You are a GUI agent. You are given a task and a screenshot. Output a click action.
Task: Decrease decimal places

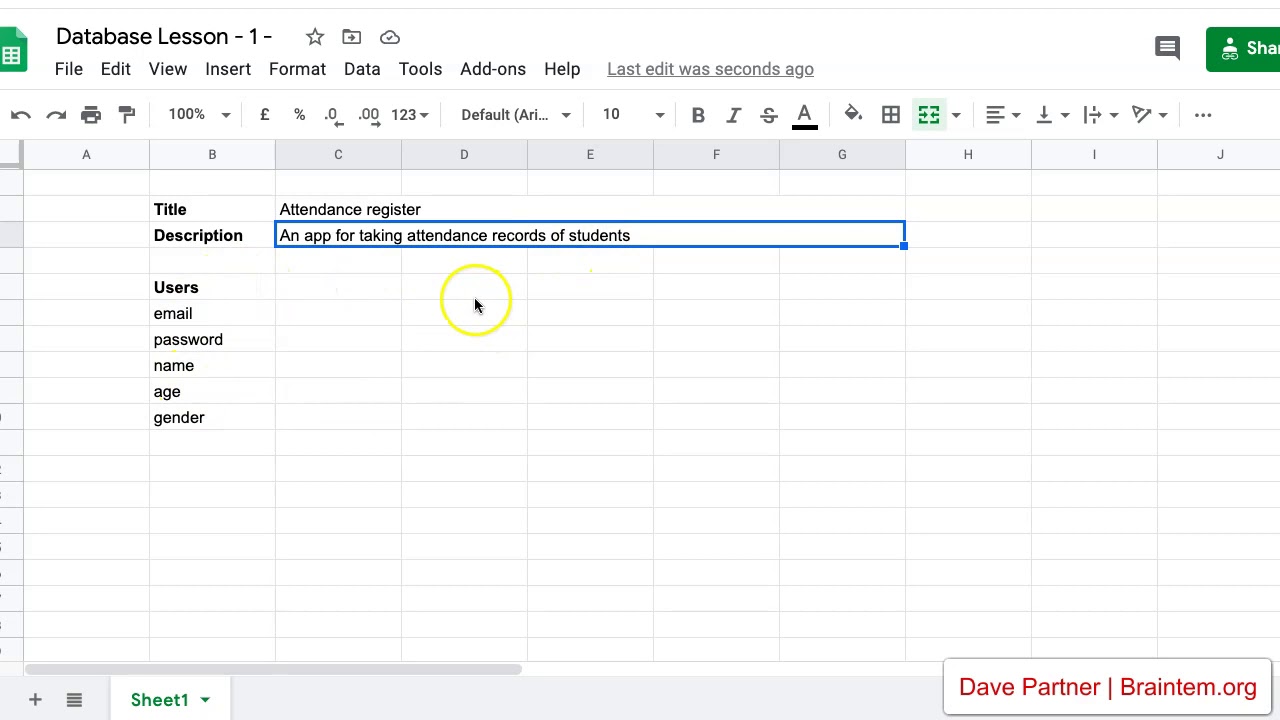(x=334, y=115)
